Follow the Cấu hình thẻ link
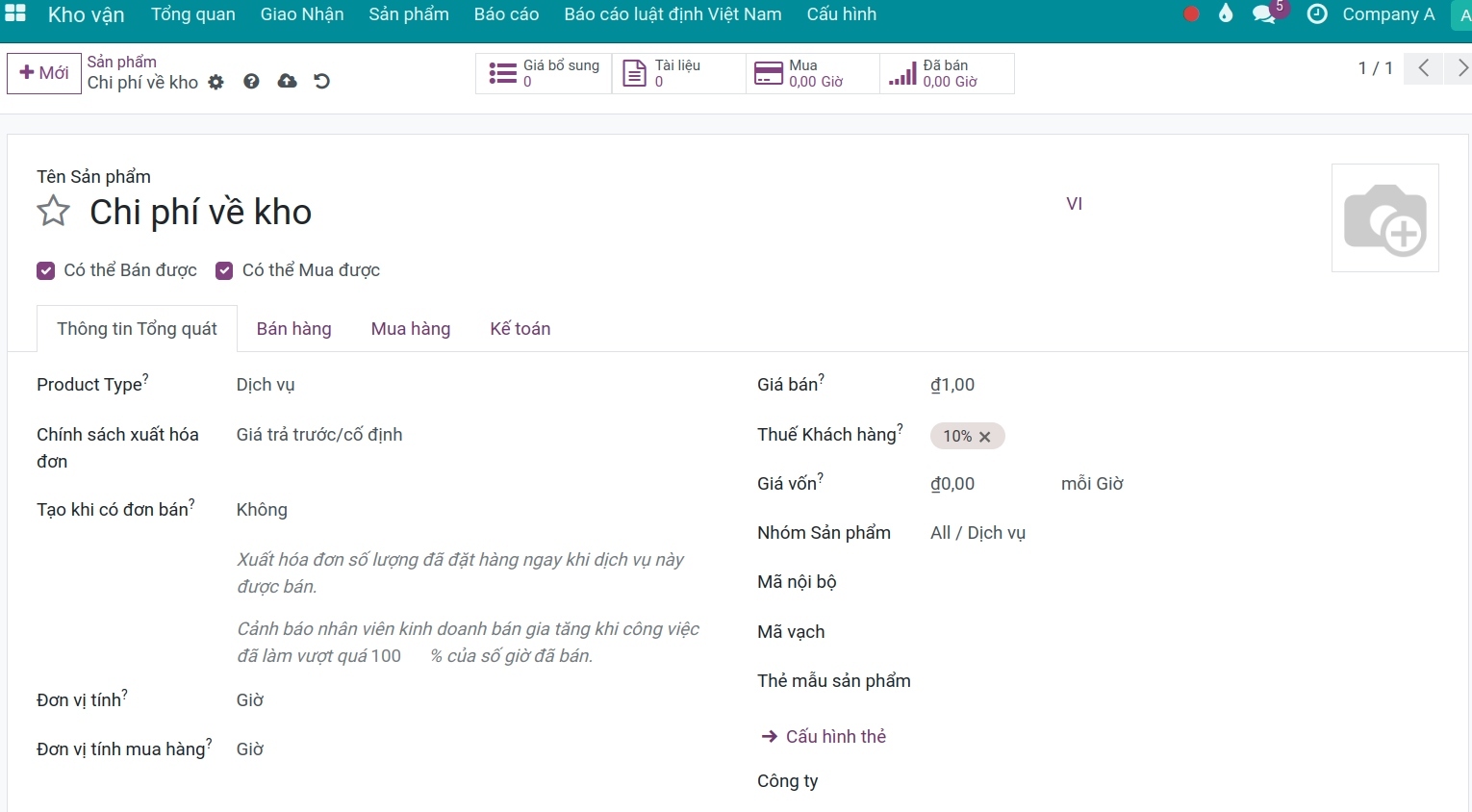Screen dimensions: 1472x812 coord(824,737)
